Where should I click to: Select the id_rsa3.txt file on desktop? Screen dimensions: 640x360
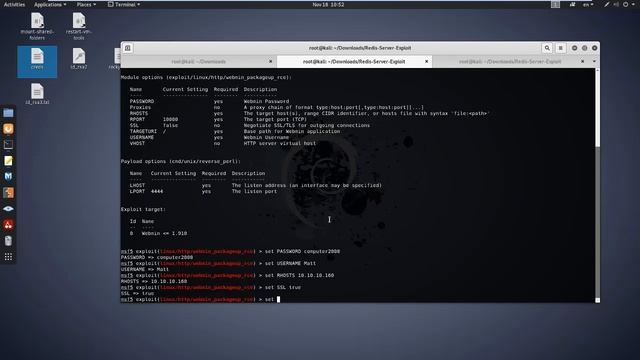[37, 93]
